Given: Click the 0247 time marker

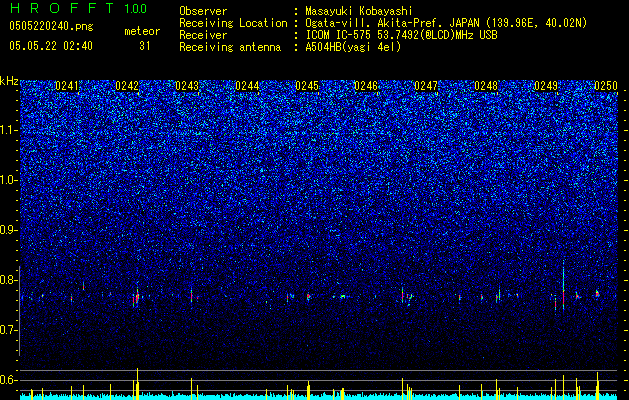Looking at the screenshot, I should tap(426, 86).
